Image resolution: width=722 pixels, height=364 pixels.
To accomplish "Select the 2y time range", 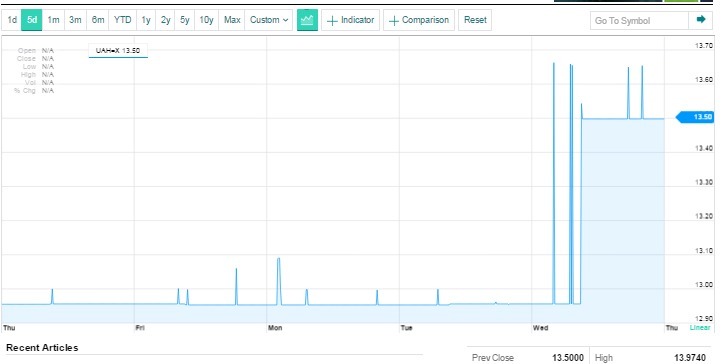I will click(165, 20).
